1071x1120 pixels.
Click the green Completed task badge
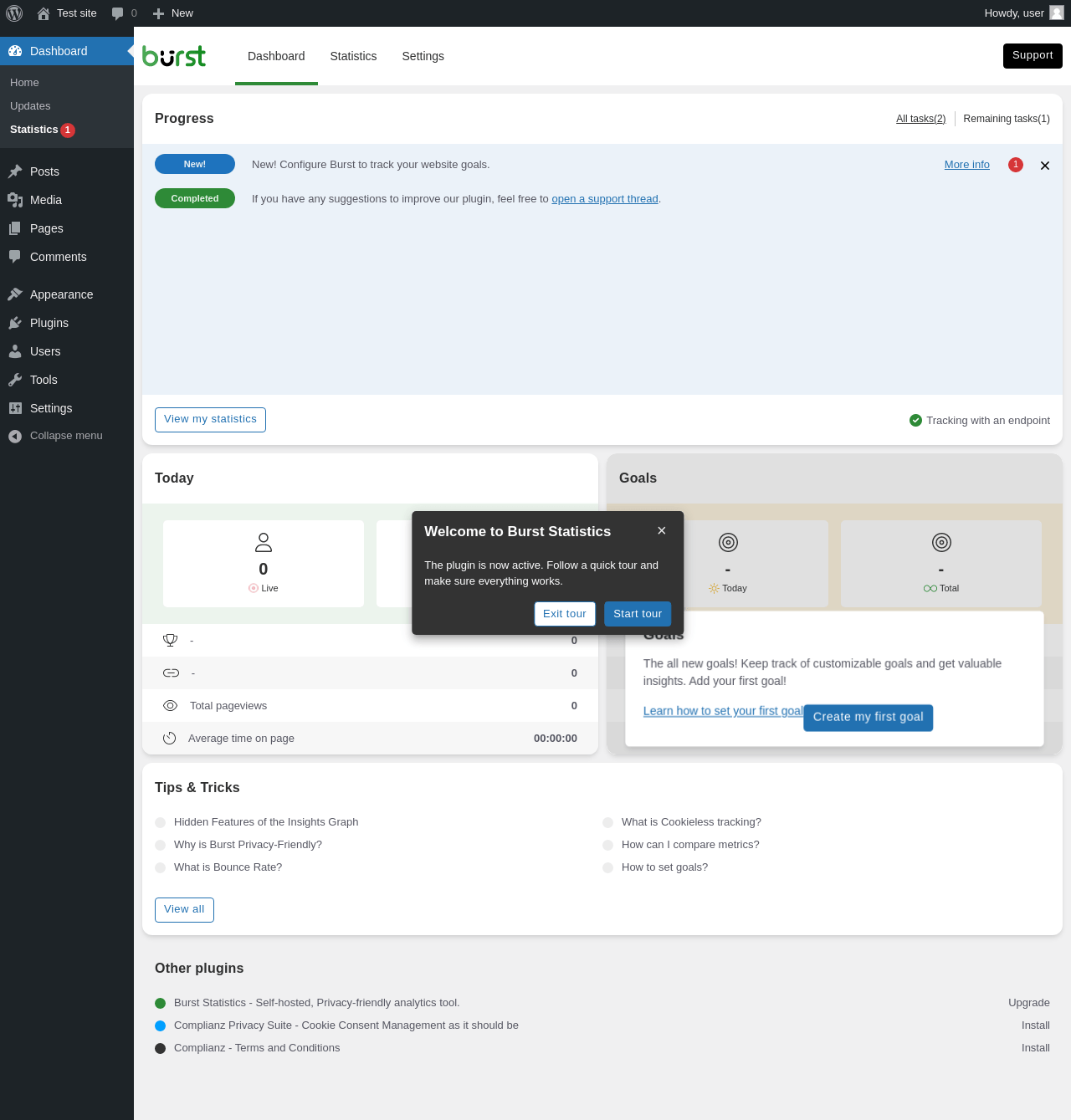pyautogui.click(x=195, y=198)
